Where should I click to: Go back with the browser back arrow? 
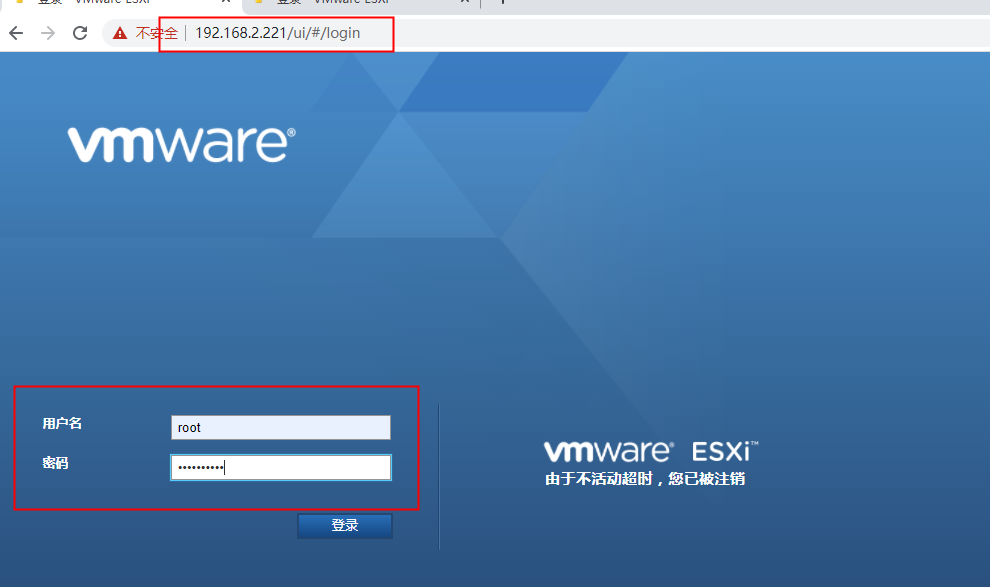click(16, 33)
